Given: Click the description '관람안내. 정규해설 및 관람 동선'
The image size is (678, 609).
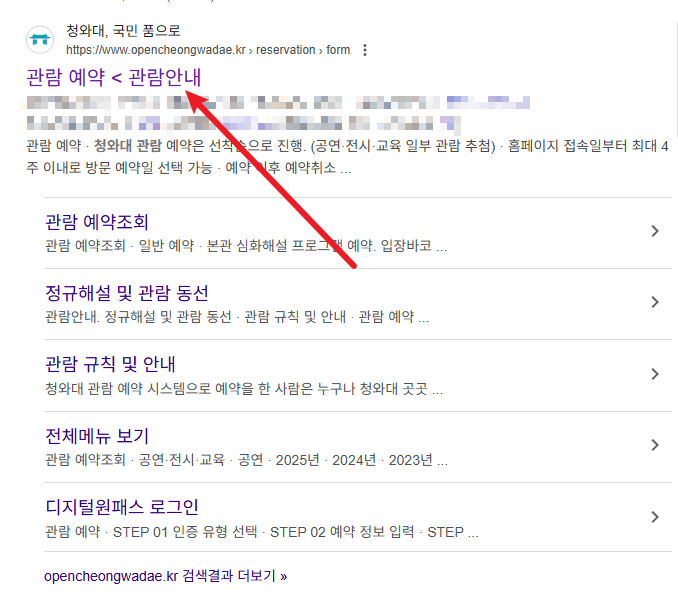Looking at the screenshot, I should pos(237,317).
